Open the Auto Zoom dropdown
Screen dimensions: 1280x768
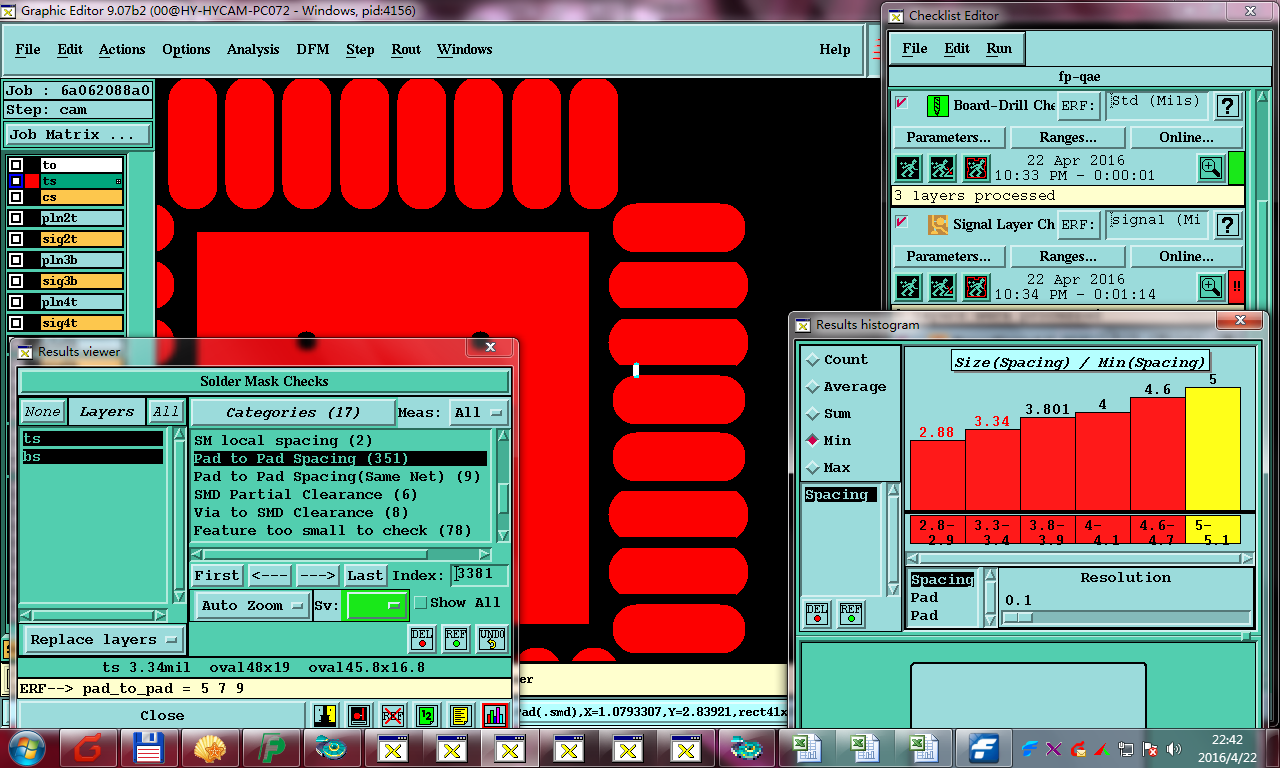pyautogui.click(x=254, y=606)
